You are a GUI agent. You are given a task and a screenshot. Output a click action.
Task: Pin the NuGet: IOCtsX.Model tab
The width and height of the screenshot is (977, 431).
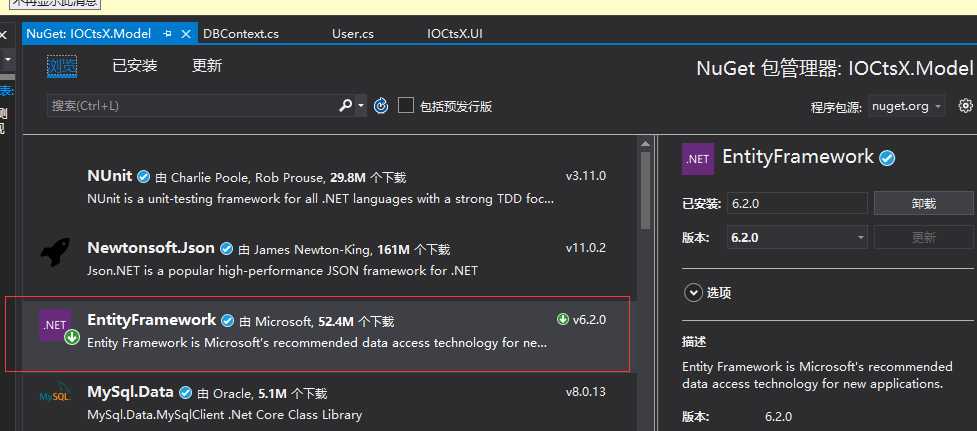[167, 34]
